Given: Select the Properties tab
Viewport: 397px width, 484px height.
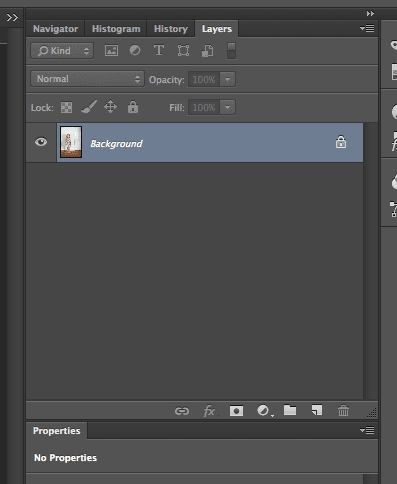Looking at the screenshot, I should pos(57,431).
